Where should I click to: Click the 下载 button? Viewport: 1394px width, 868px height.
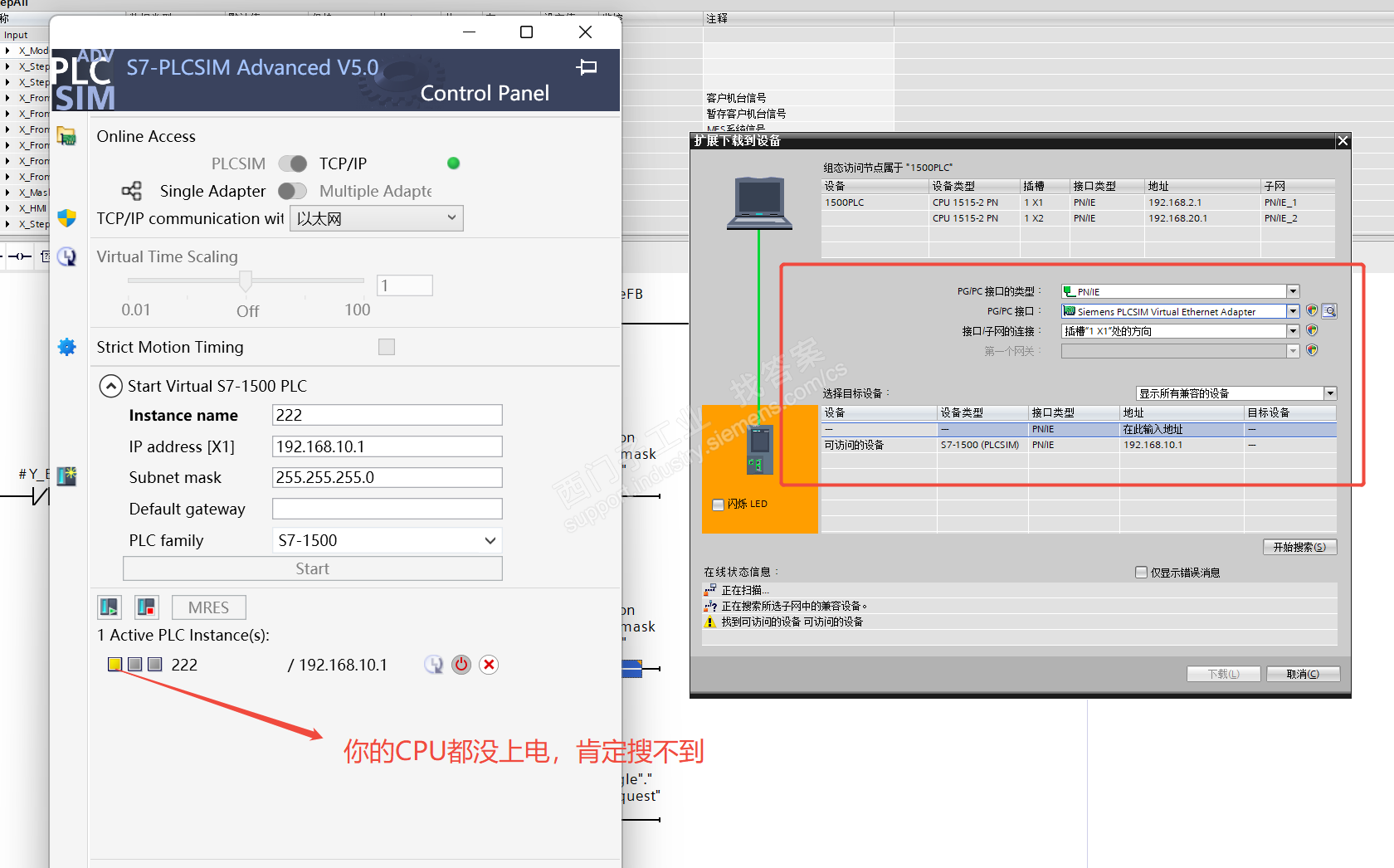point(1223,674)
